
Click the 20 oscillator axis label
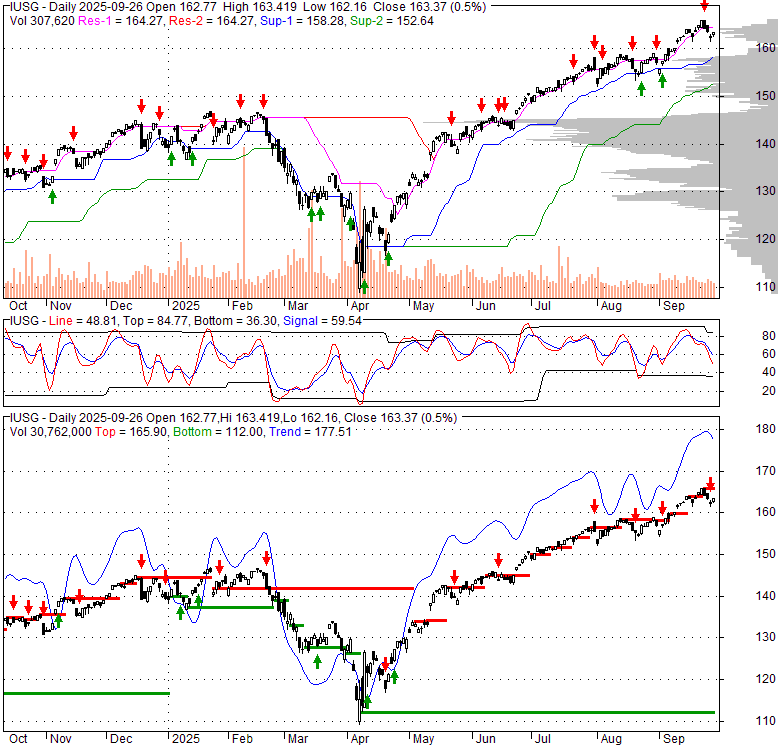[769, 391]
